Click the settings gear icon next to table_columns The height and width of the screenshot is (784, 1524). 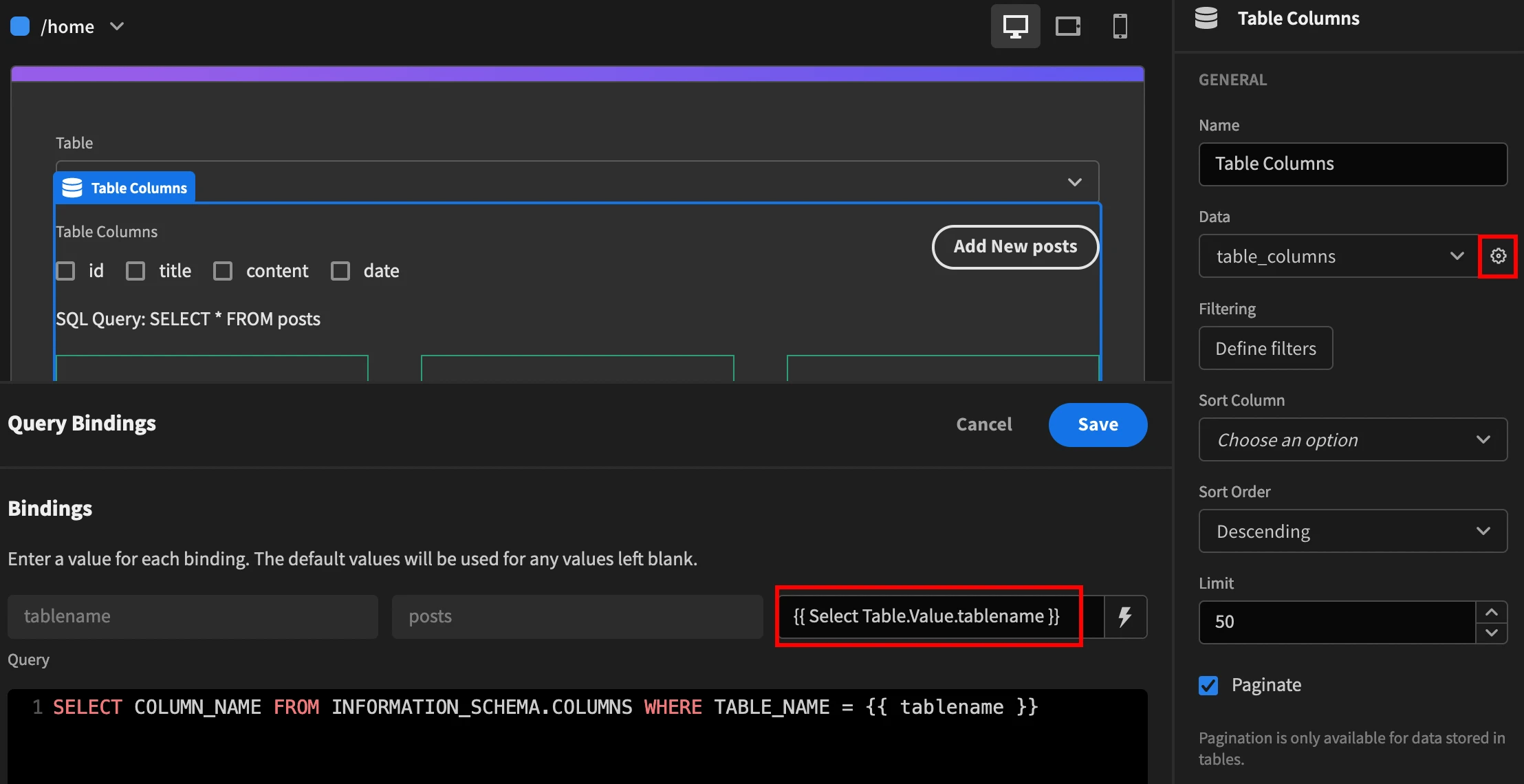[1498, 255]
